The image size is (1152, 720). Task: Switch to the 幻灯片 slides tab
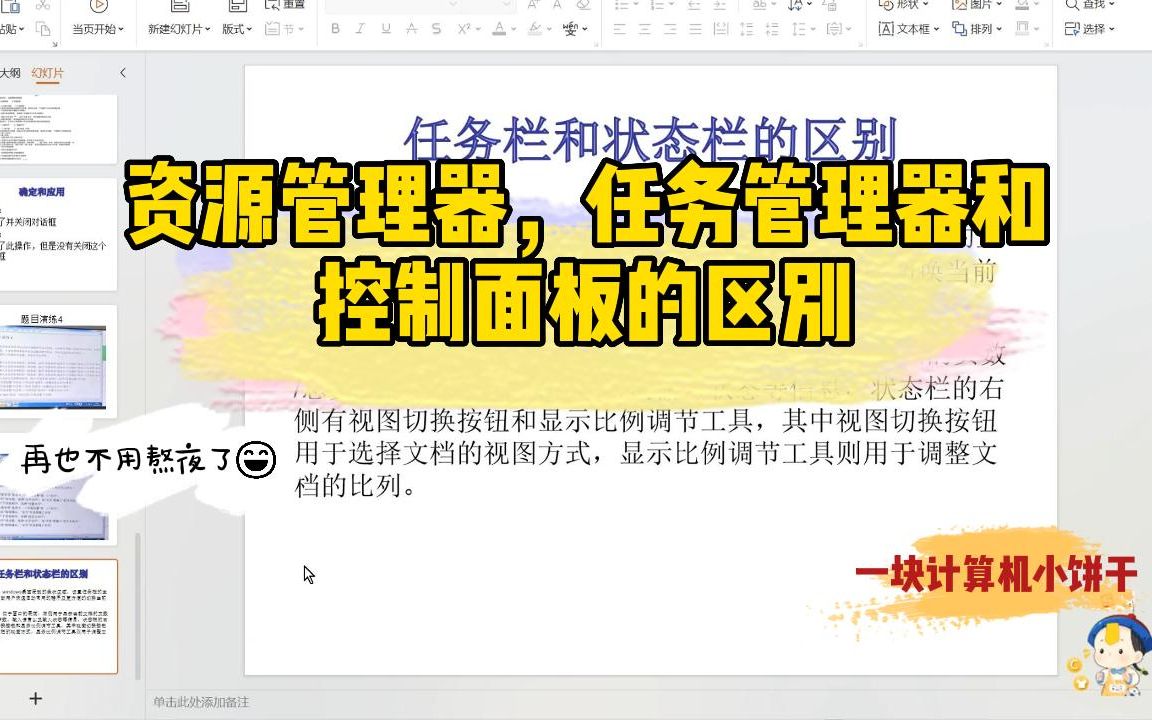(48, 73)
